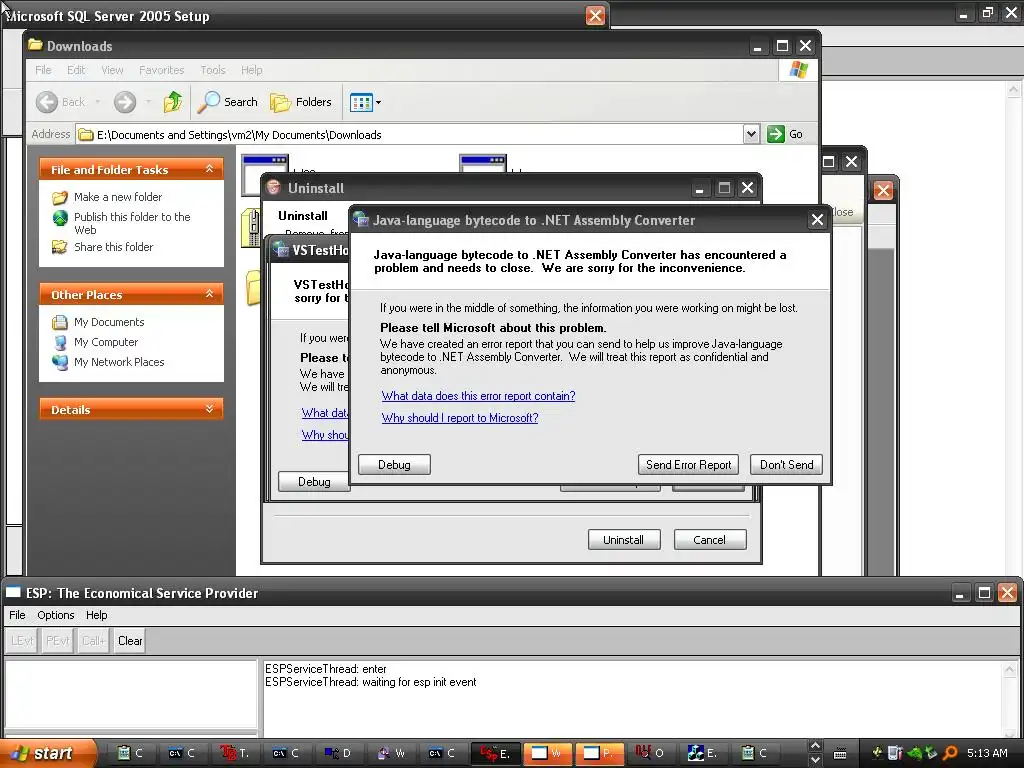Click Debug in the VSTestHost dialog

tap(314, 481)
